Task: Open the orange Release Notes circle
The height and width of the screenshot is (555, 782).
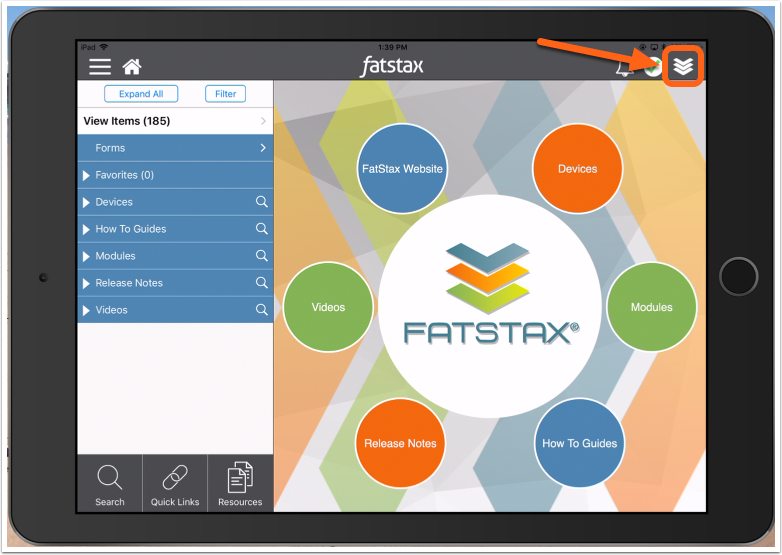Action: click(400, 443)
